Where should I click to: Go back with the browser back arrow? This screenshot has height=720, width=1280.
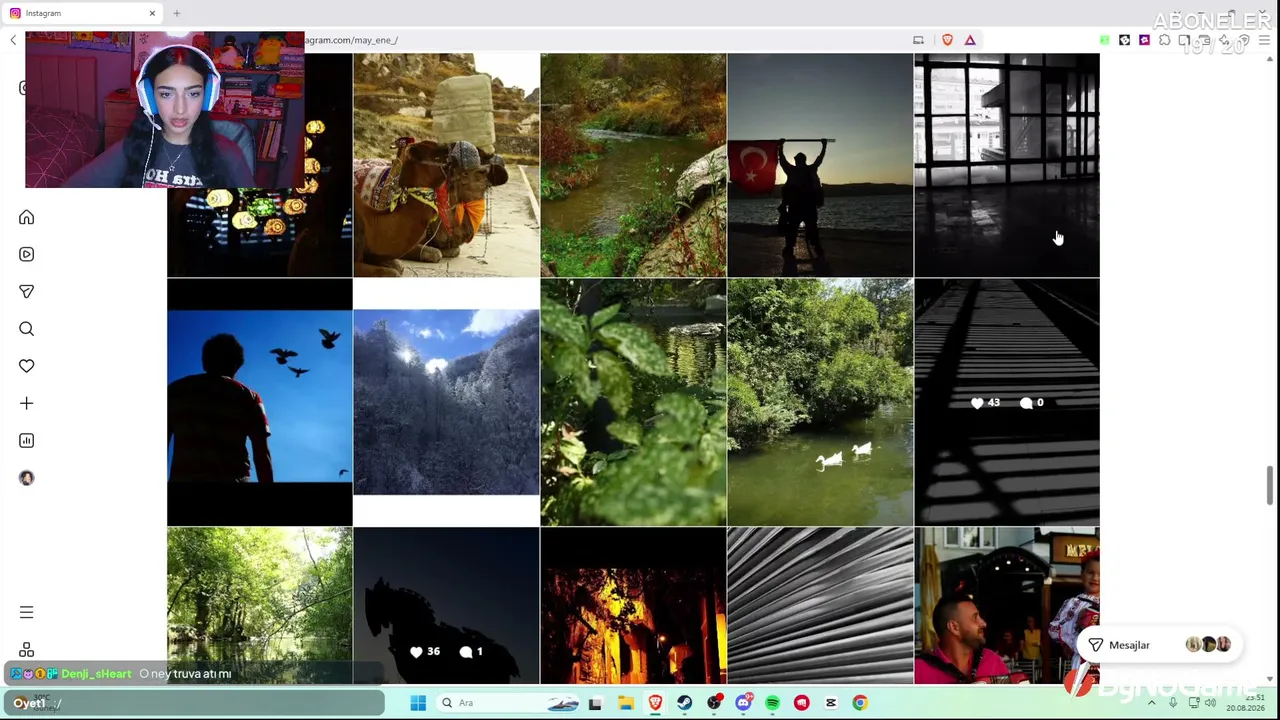(13, 40)
